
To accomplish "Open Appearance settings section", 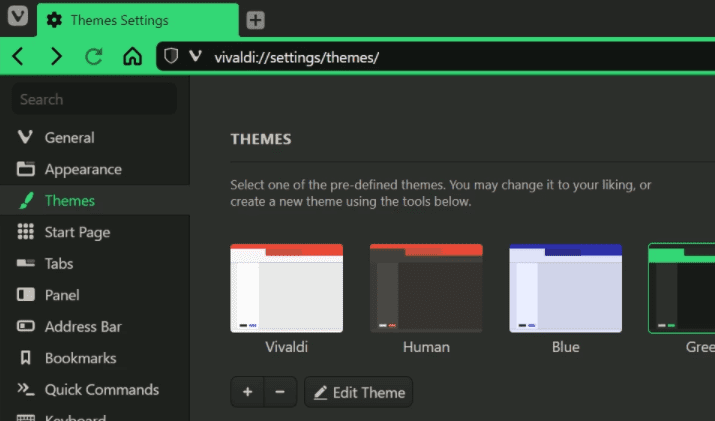I will tap(95, 169).
